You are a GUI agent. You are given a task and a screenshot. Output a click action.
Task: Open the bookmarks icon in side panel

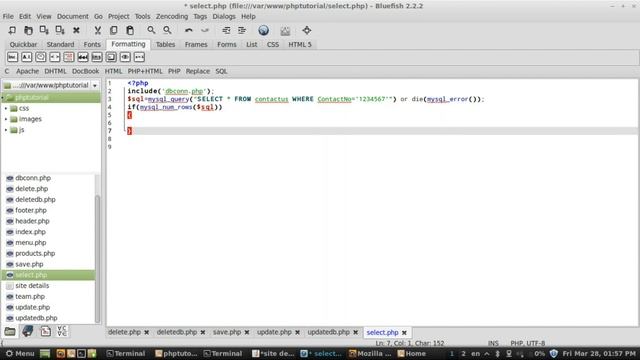click(x=28, y=331)
